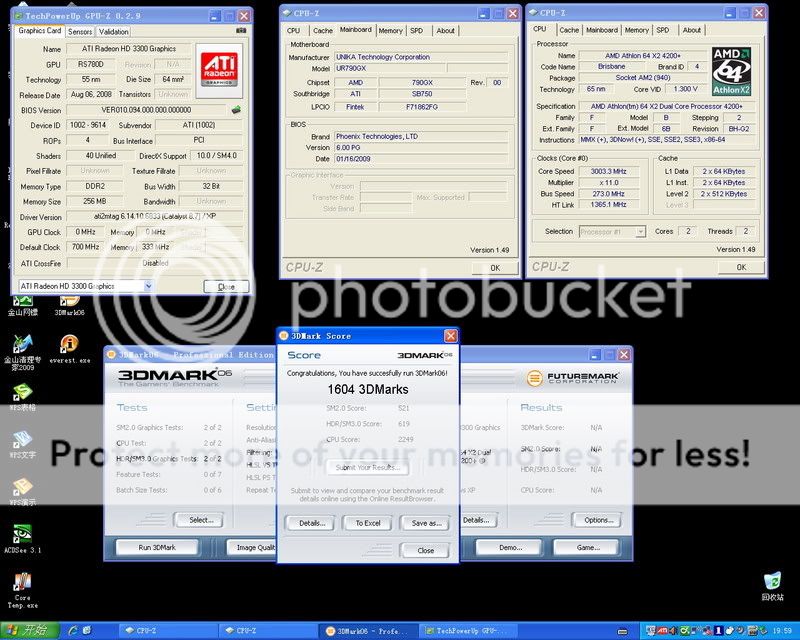The width and height of the screenshot is (800, 640).
Task: Click the Validation tab in GPU-Z
Action: click(113, 31)
